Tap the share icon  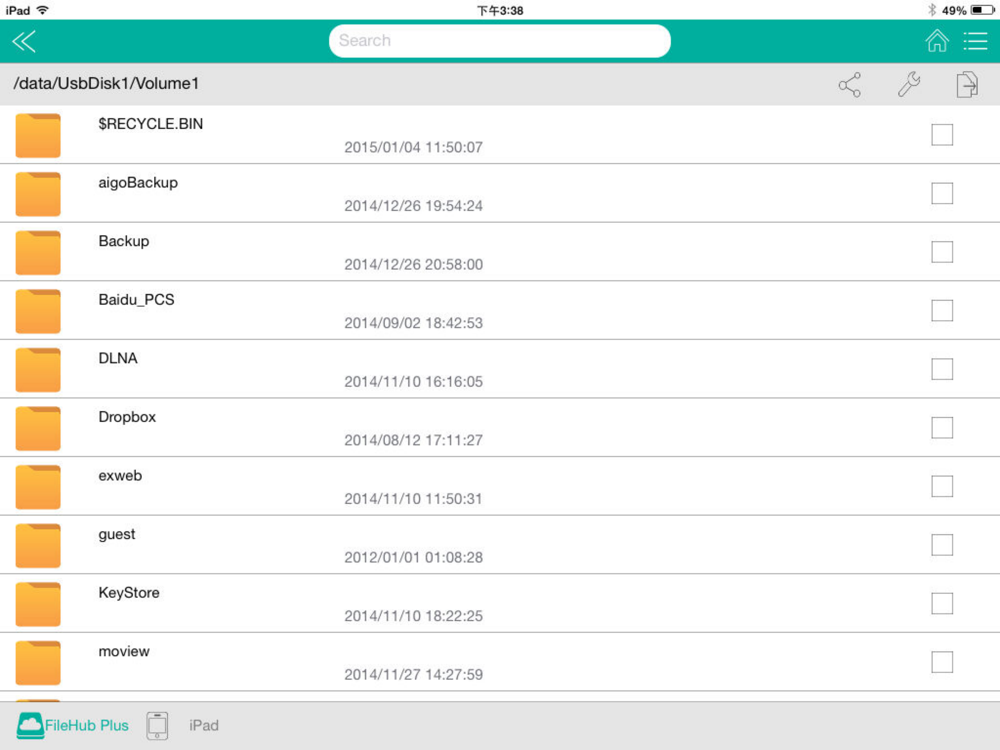(x=849, y=84)
